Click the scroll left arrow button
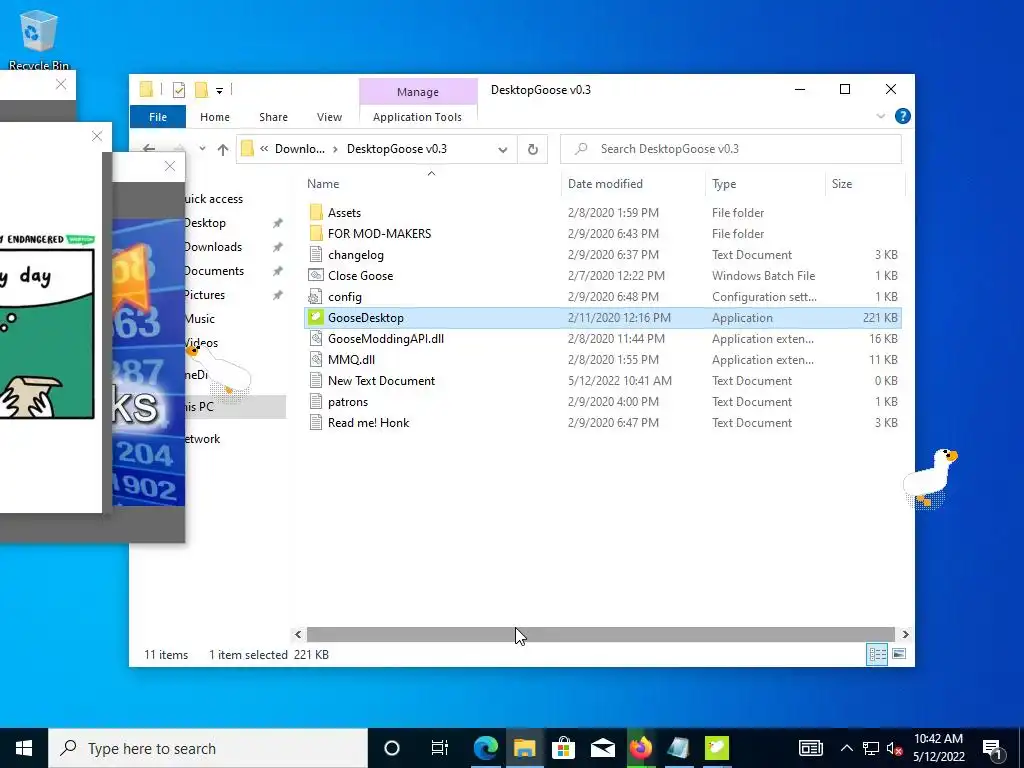This screenshot has width=1024, height=768. (298, 634)
